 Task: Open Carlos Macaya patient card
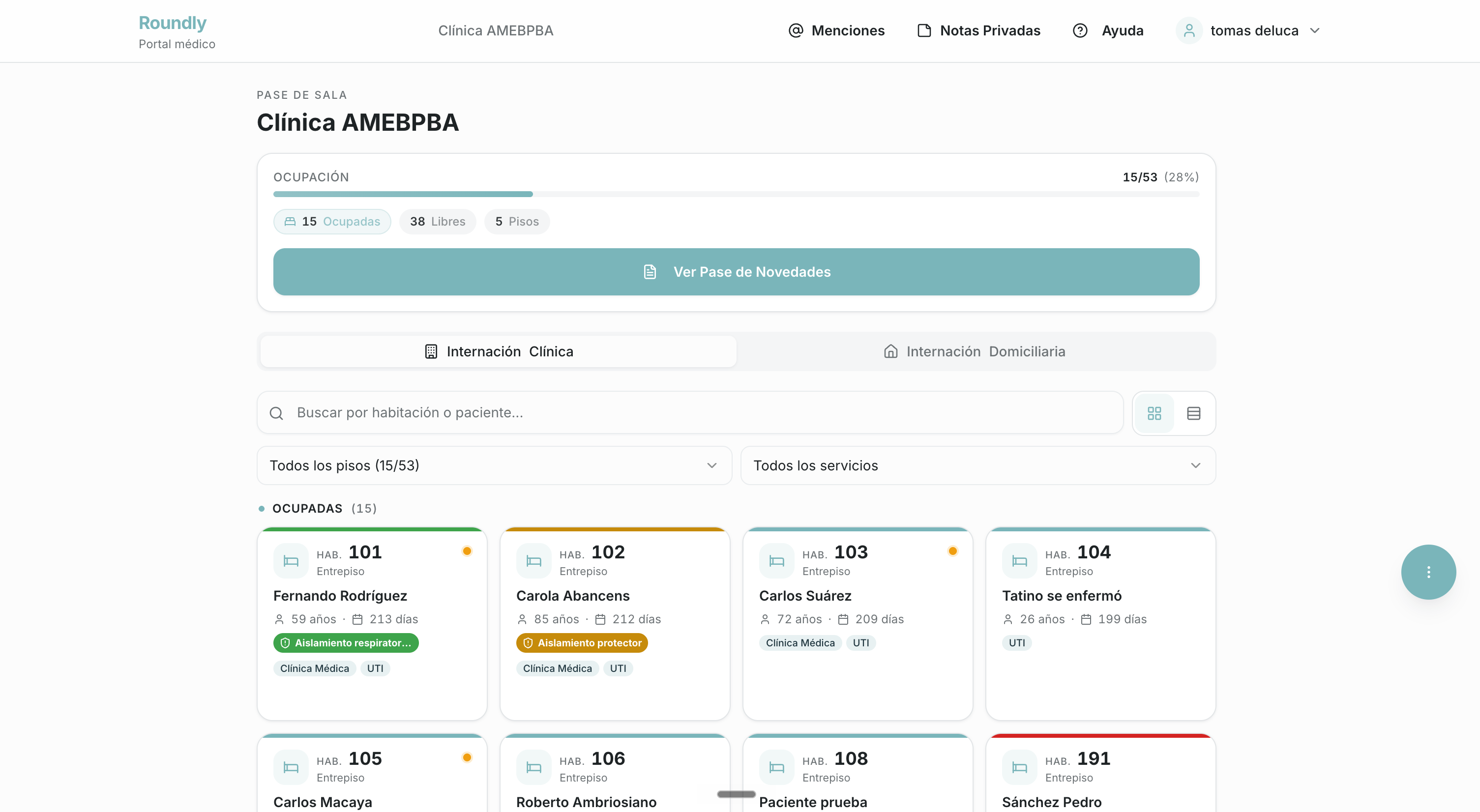[x=372, y=773]
